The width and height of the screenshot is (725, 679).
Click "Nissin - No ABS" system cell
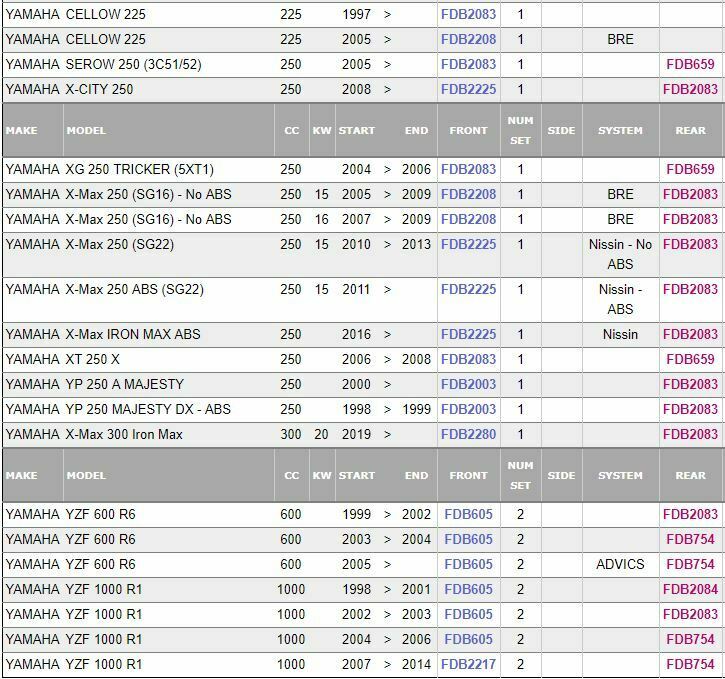click(x=620, y=254)
